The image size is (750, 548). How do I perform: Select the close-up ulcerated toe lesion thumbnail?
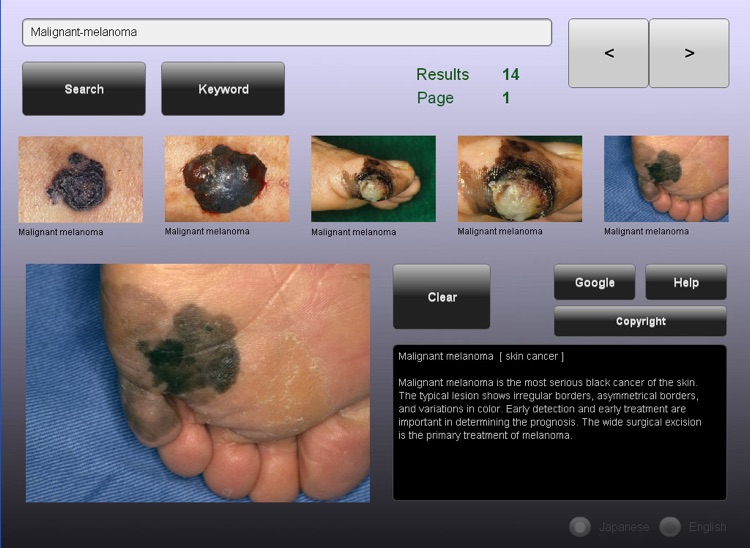coord(519,179)
